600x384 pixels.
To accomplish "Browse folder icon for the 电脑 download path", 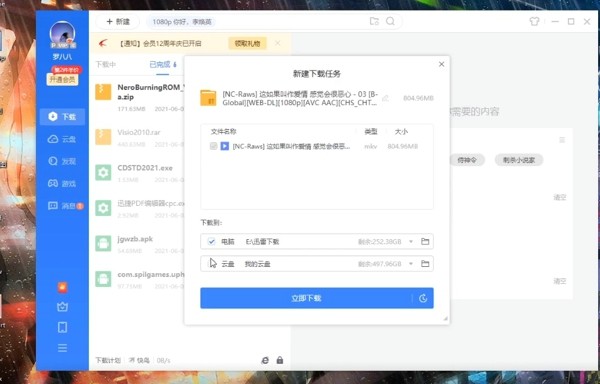I will (x=425, y=241).
